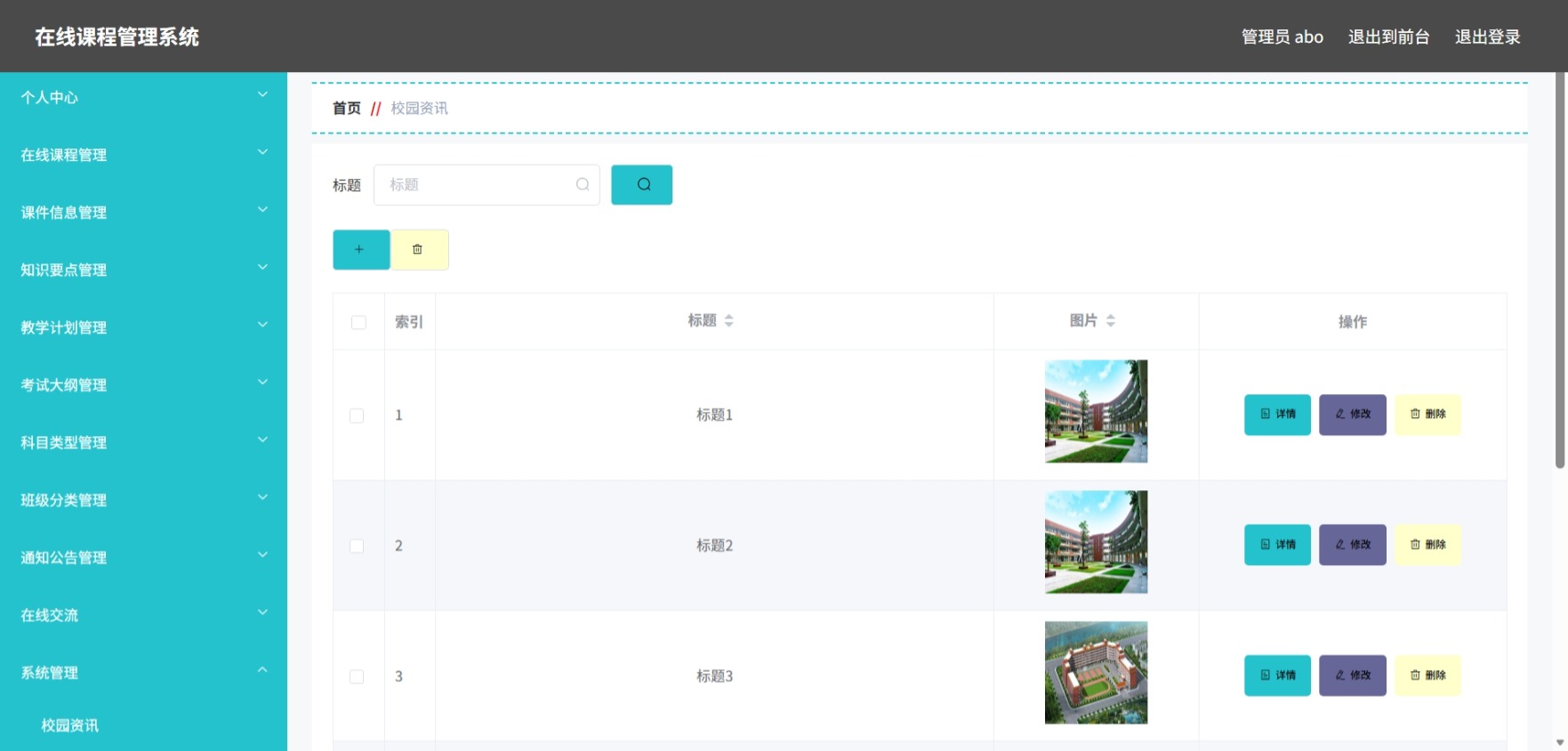Click the yellow batch delete trash button
The image size is (1568, 751).
(420, 249)
